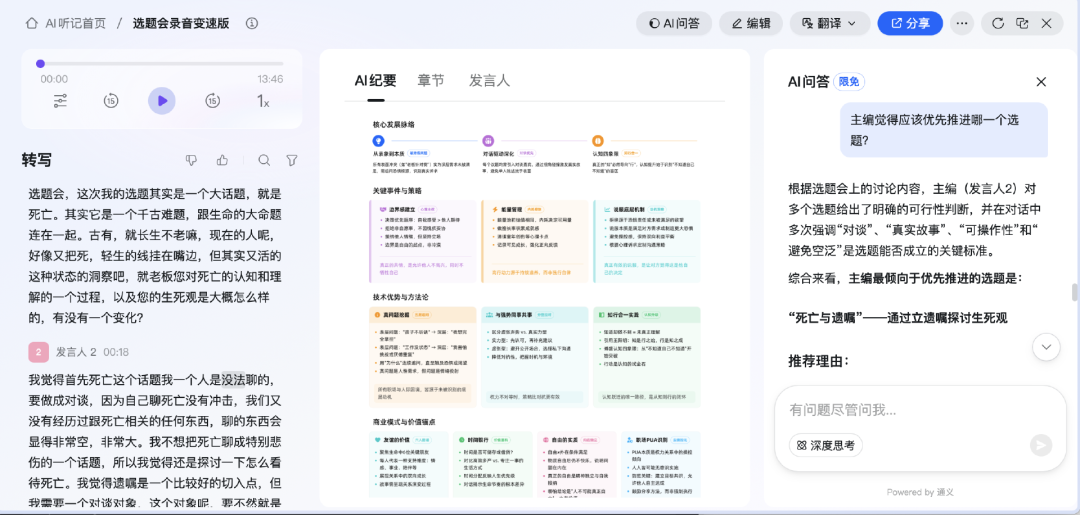Toggle 深度思考 deep thinking mode
The image size is (1080, 515).
[x=825, y=445]
